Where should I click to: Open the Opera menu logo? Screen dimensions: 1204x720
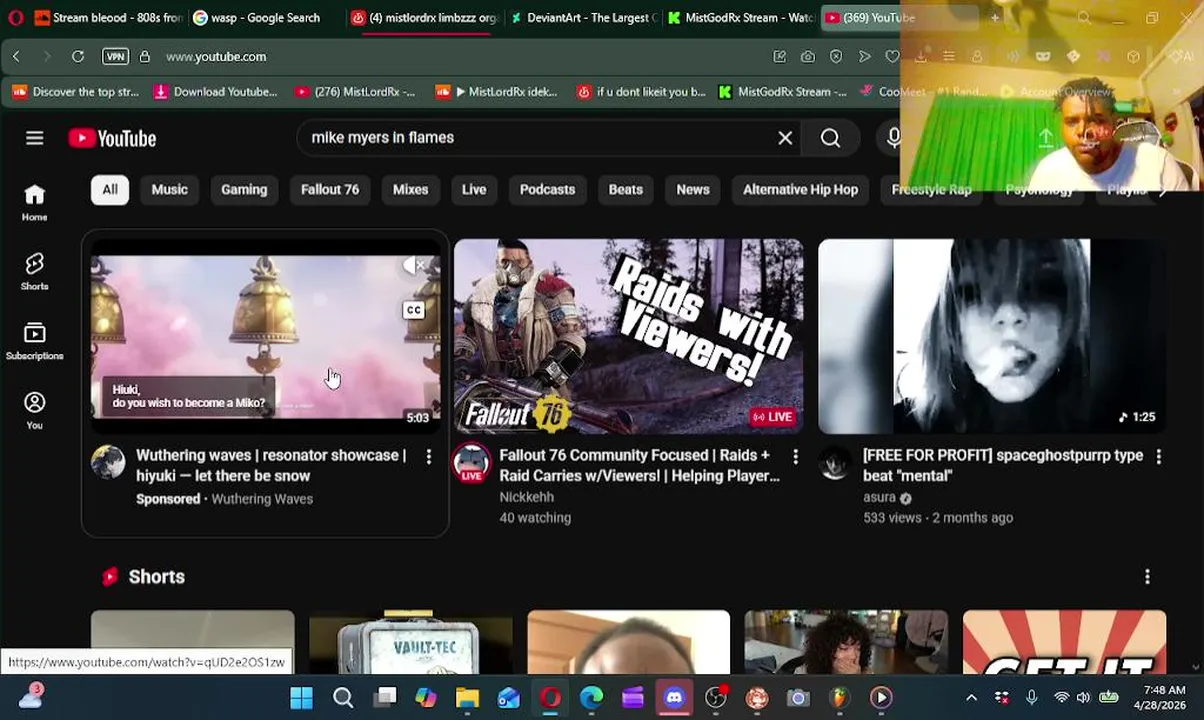click(x=15, y=18)
